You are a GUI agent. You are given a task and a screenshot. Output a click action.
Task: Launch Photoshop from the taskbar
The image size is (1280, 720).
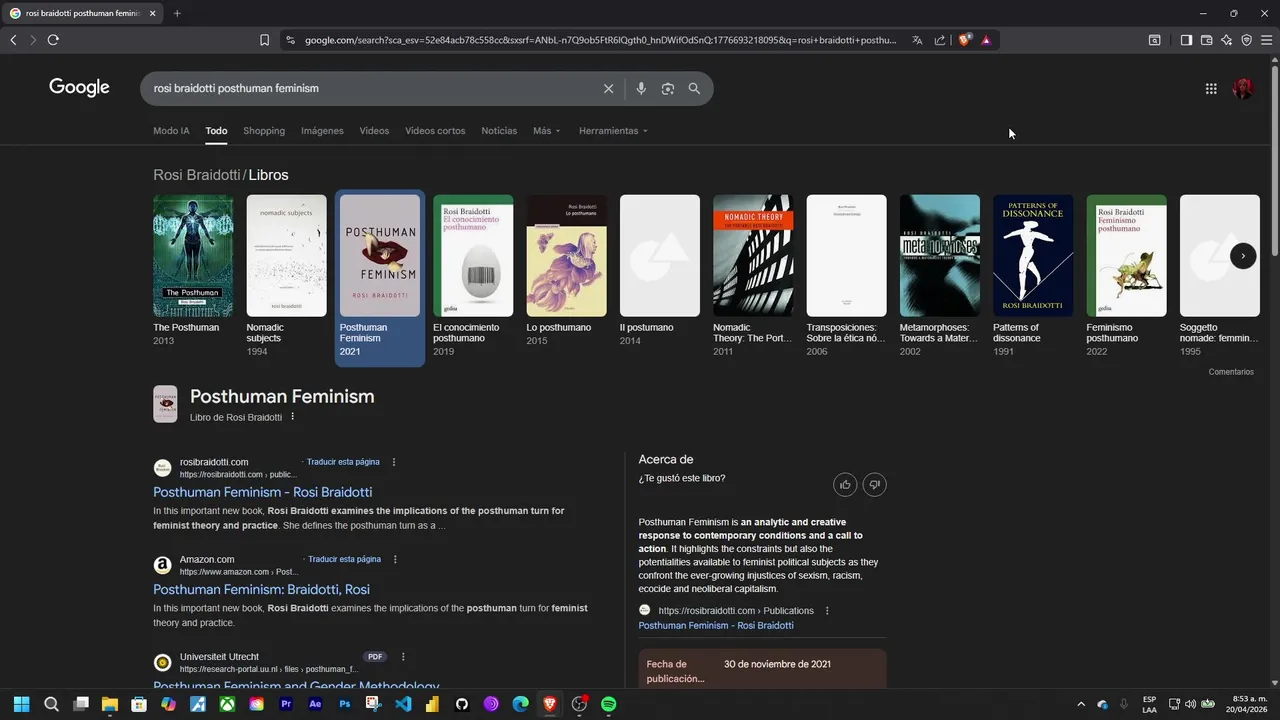tap(345, 704)
